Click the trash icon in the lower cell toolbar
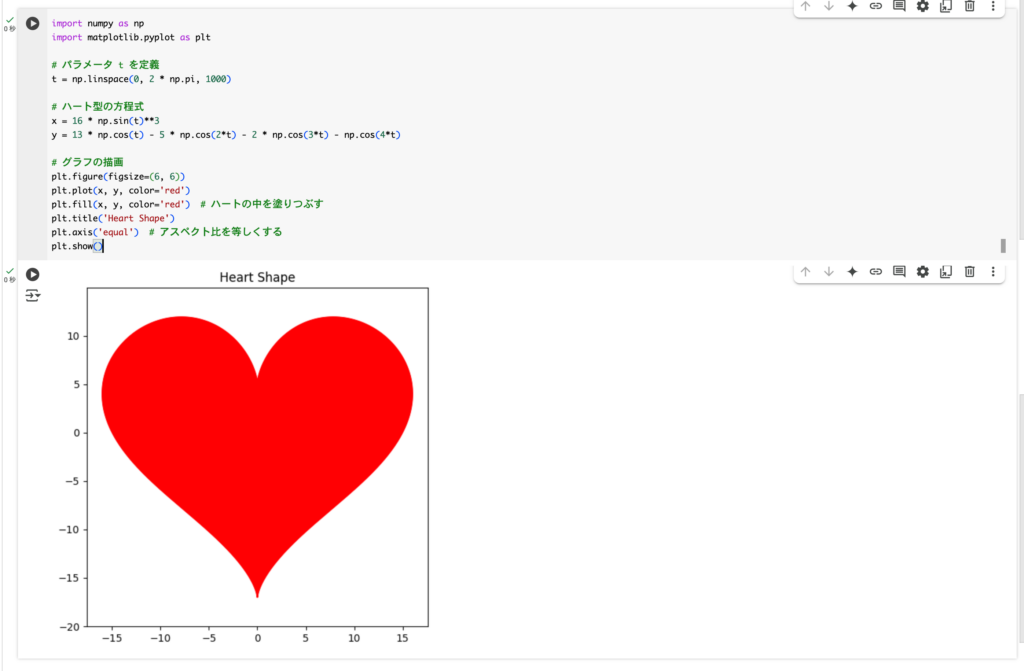 click(969, 271)
